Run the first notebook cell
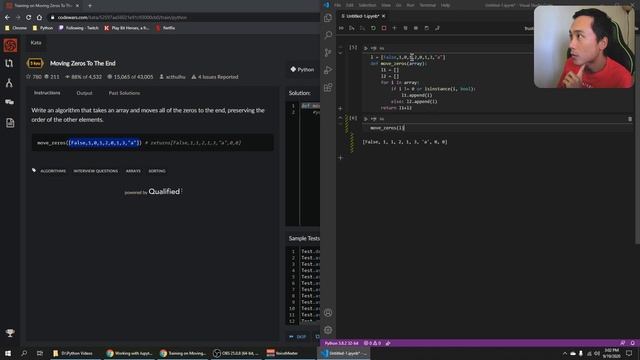640x360 pixels. click(366, 48)
